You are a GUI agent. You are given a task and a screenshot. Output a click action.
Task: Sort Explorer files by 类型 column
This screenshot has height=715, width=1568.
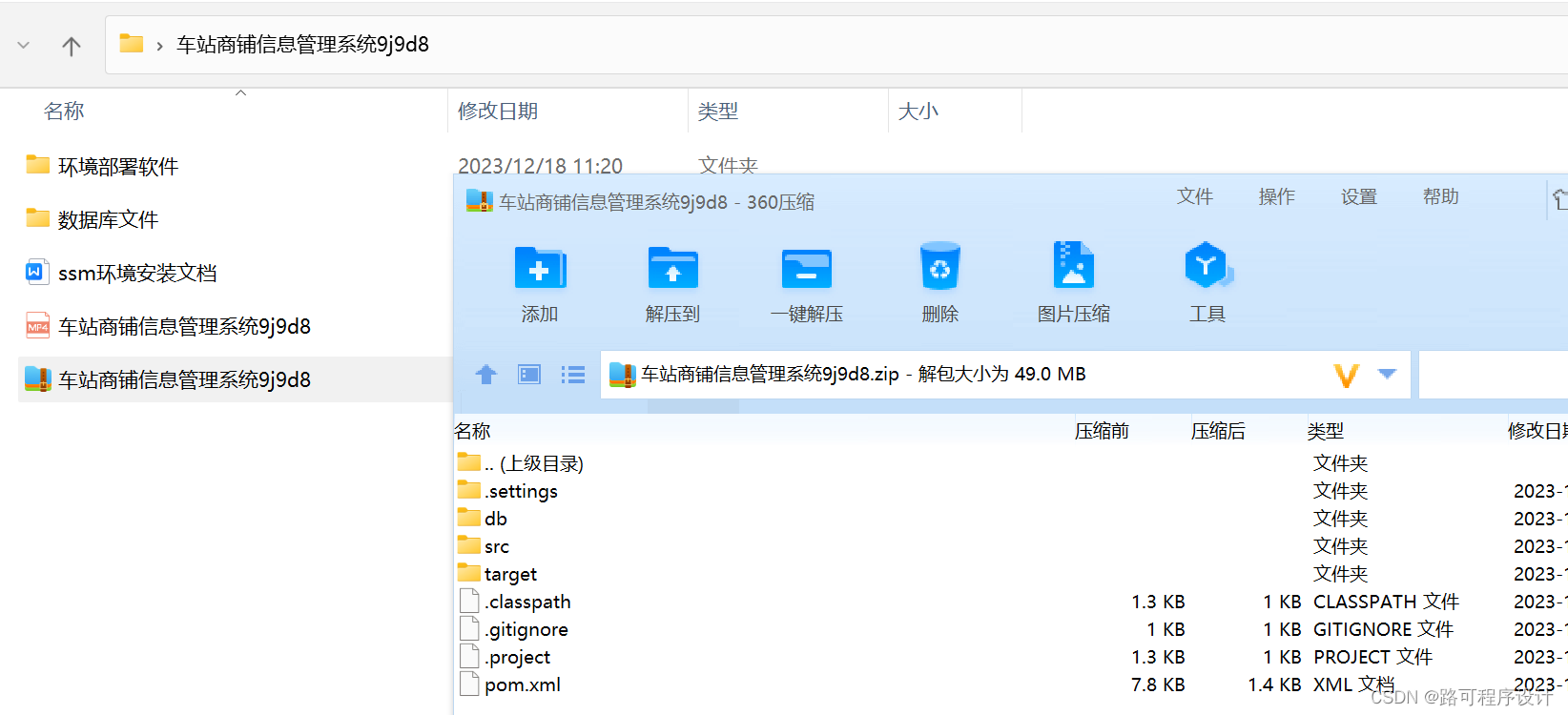click(718, 112)
